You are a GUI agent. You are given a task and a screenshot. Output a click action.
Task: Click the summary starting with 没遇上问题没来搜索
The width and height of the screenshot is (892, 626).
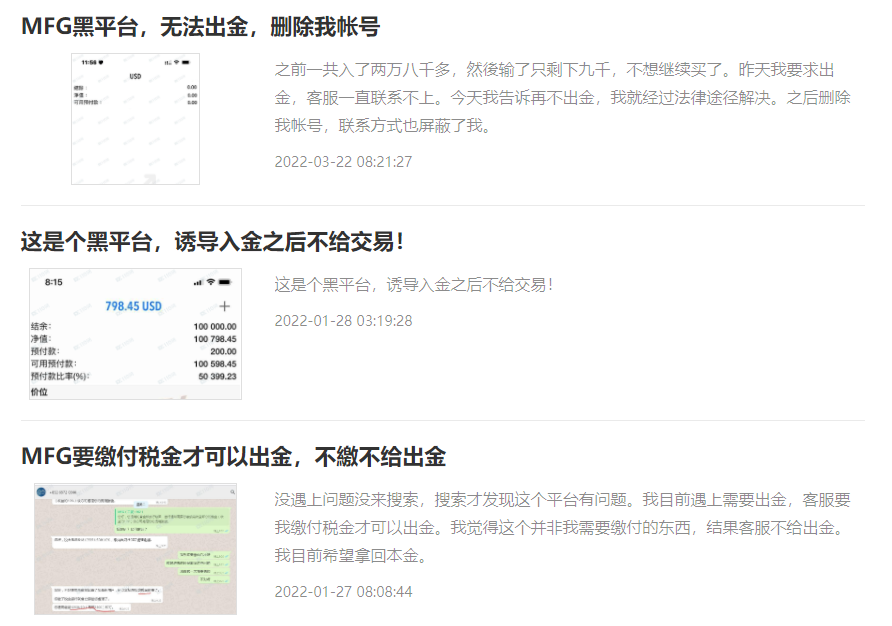click(x=562, y=527)
